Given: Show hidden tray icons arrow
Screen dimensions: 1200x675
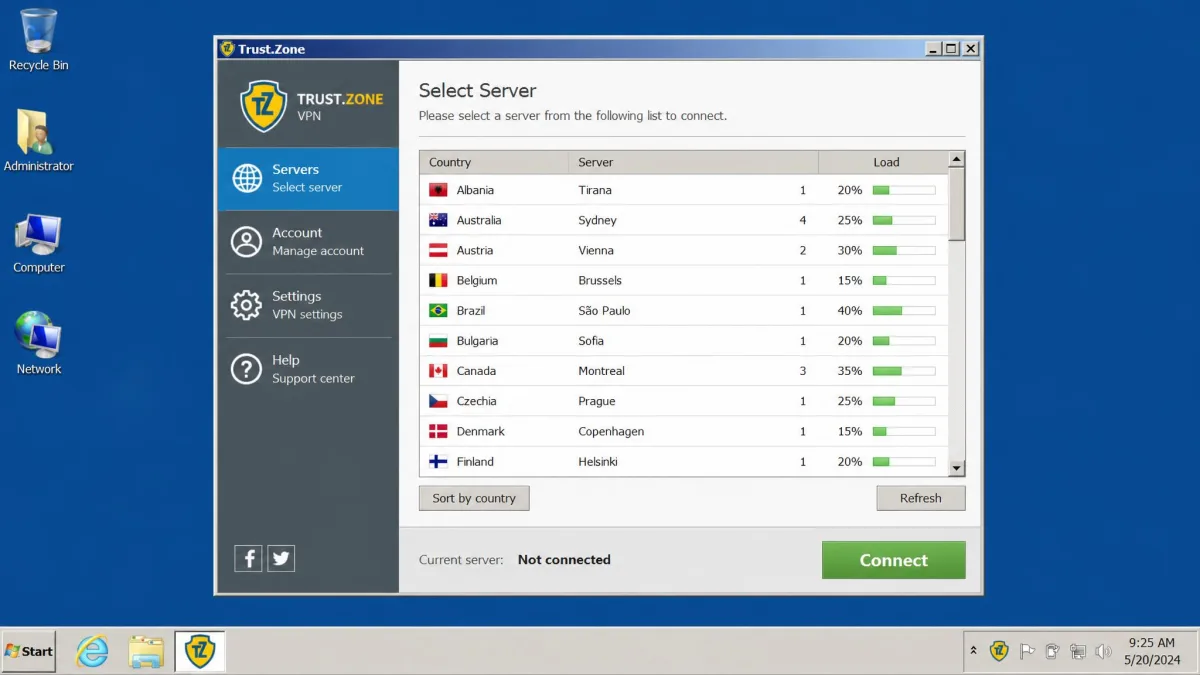Looking at the screenshot, I should (973, 651).
